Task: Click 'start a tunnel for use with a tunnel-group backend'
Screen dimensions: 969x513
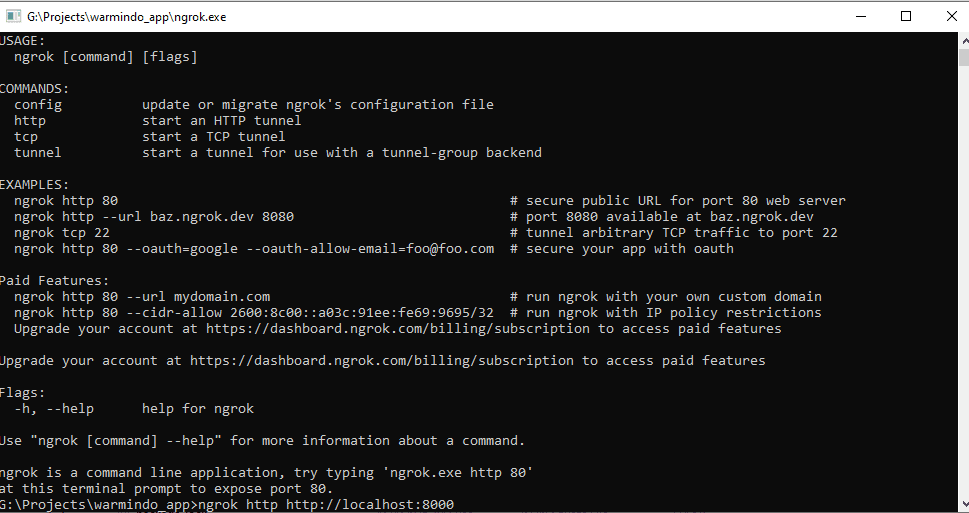Action: [342, 153]
